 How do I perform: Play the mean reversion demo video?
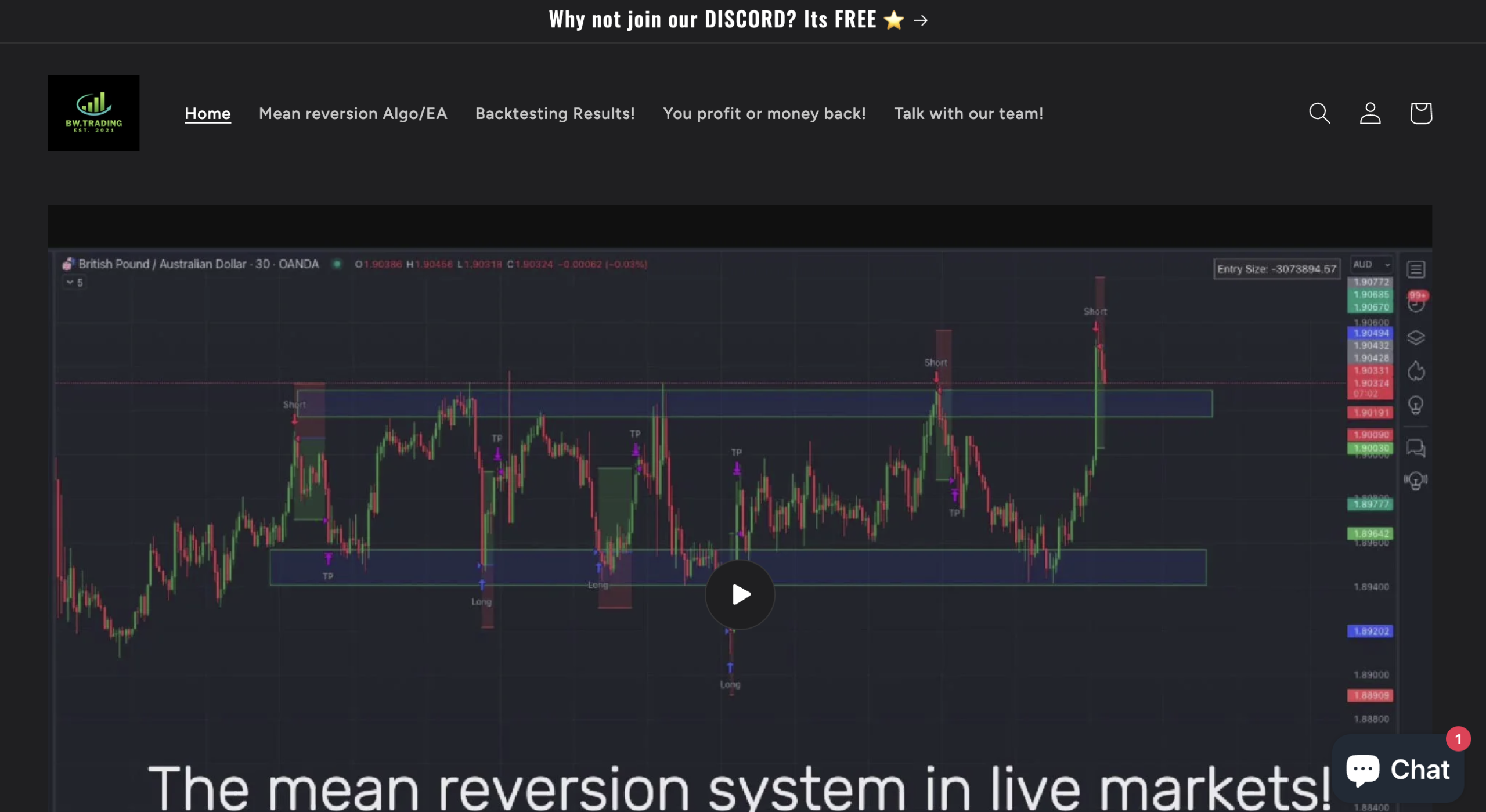point(739,594)
